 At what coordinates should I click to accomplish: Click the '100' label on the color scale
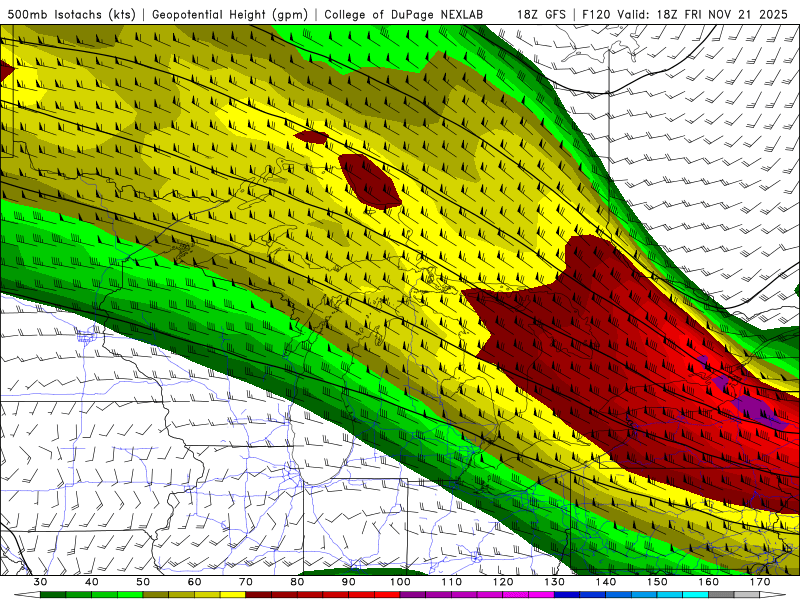pos(401,582)
